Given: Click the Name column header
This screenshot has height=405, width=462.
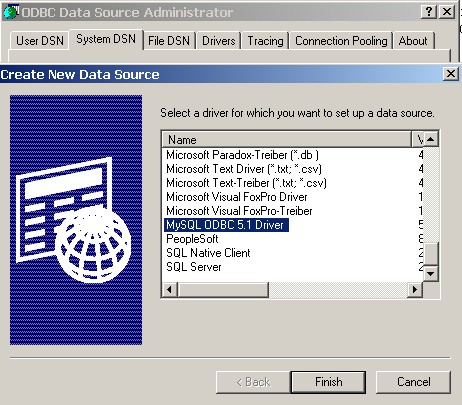Looking at the screenshot, I should tap(287, 140).
